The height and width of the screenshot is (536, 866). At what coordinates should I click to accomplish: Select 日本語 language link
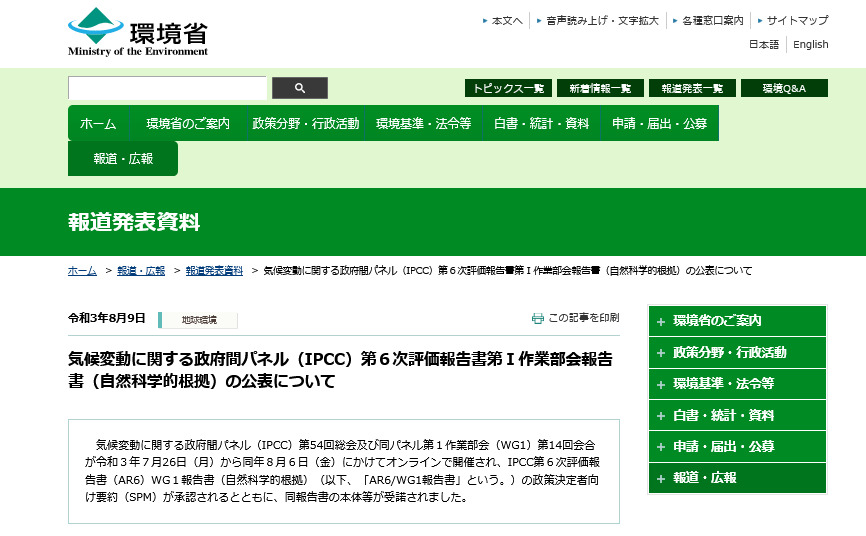(x=764, y=45)
